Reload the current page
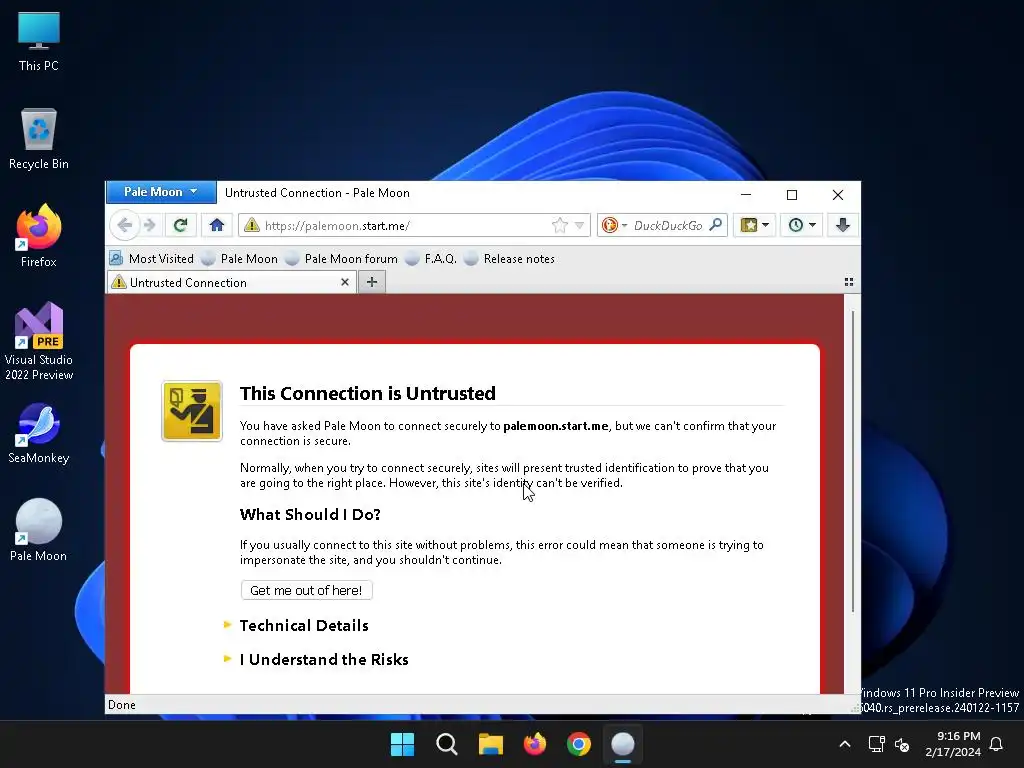The width and height of the screenshot is (1024, 768). coord(180,225)
